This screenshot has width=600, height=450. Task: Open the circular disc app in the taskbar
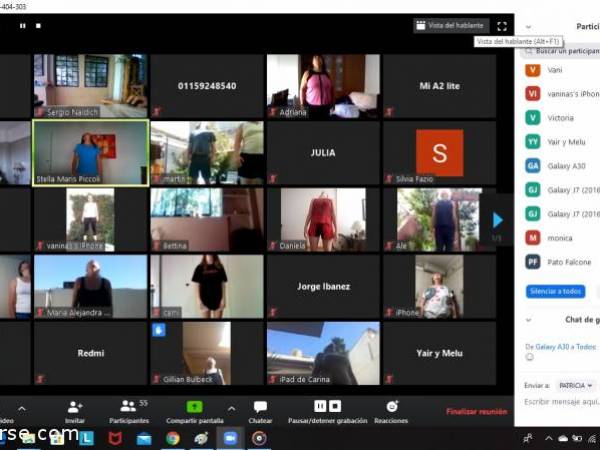(x=259, y=439)
